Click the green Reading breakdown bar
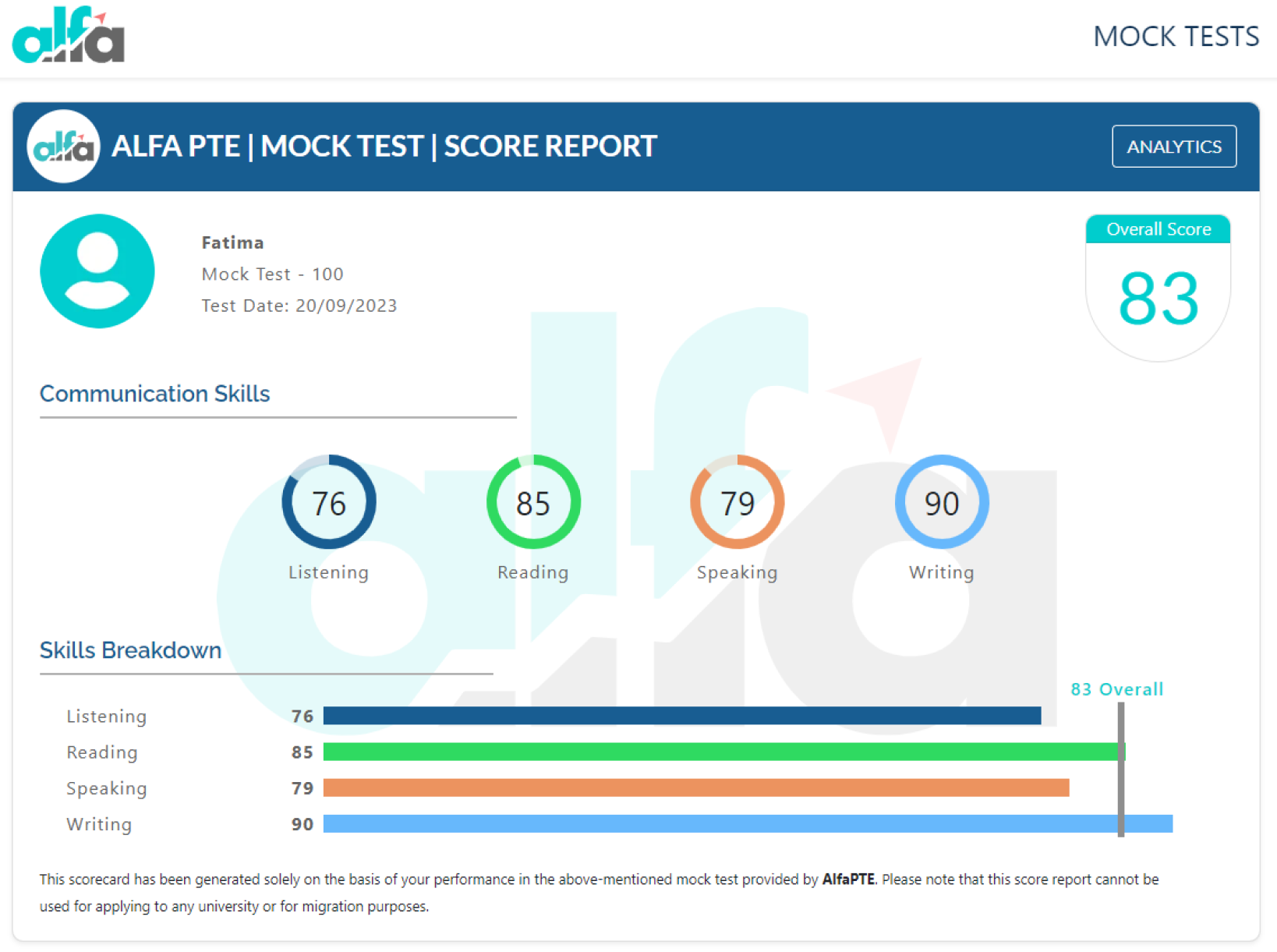The height and width of the screenshot is (952, 1277). pos(724,752)
